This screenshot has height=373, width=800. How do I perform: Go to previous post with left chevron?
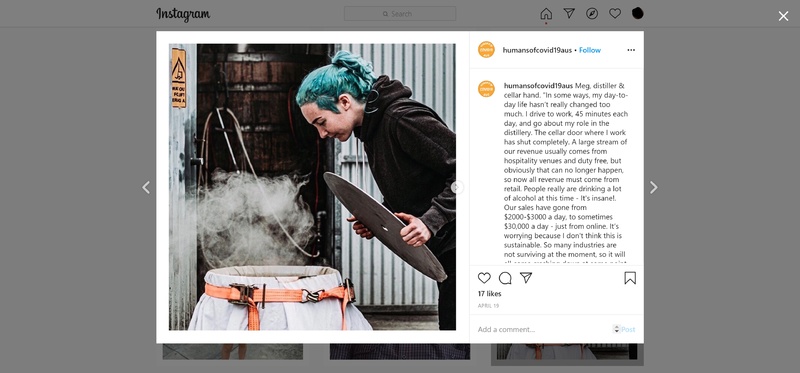point(146,187)
